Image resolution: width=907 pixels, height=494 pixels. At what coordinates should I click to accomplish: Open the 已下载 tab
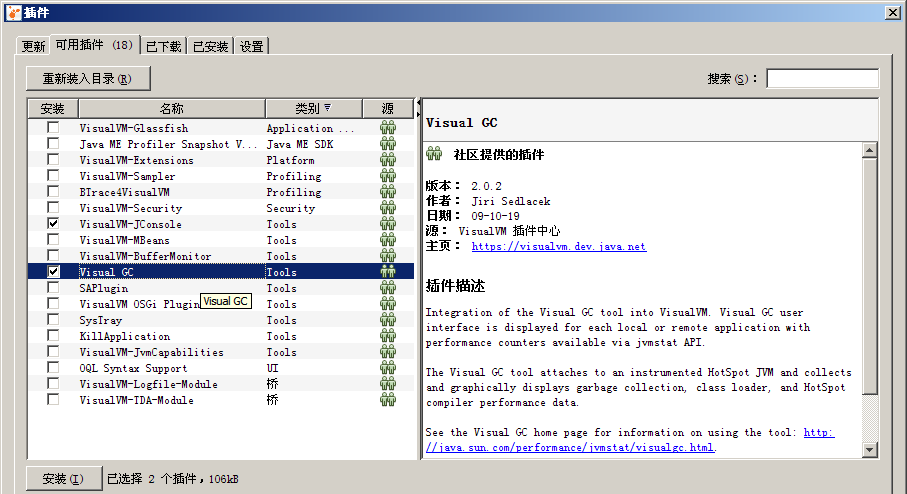[x=164, y=46]
